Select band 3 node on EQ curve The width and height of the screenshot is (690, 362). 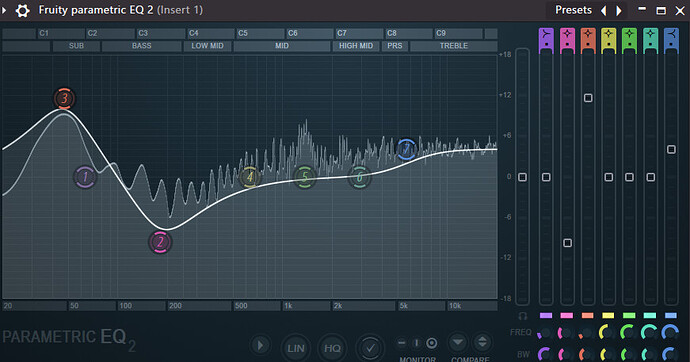coord(64,99)
